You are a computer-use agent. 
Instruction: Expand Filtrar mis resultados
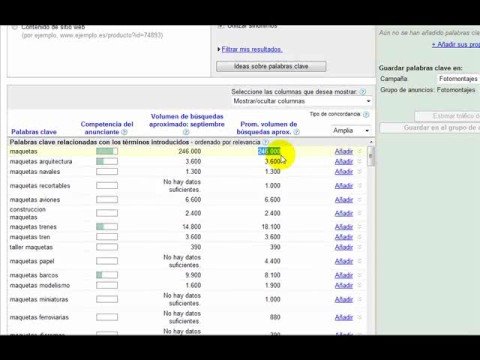click(252, 49)
